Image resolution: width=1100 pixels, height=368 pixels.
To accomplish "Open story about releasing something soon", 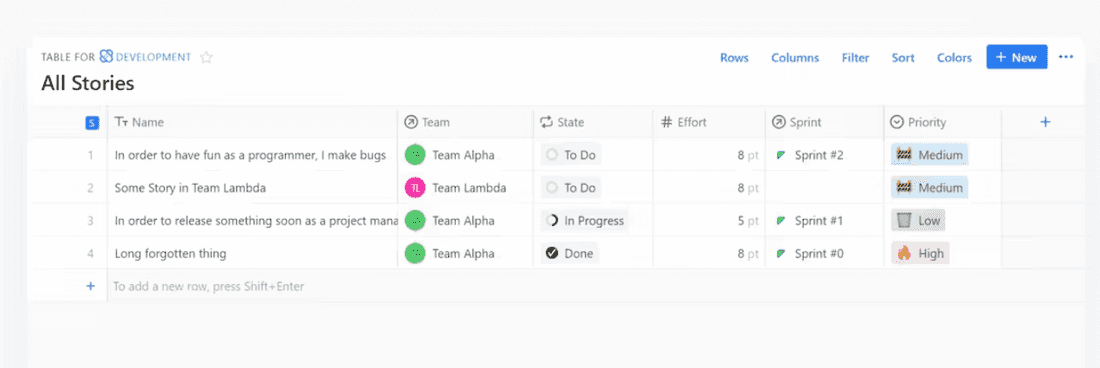I will point(256,221).
